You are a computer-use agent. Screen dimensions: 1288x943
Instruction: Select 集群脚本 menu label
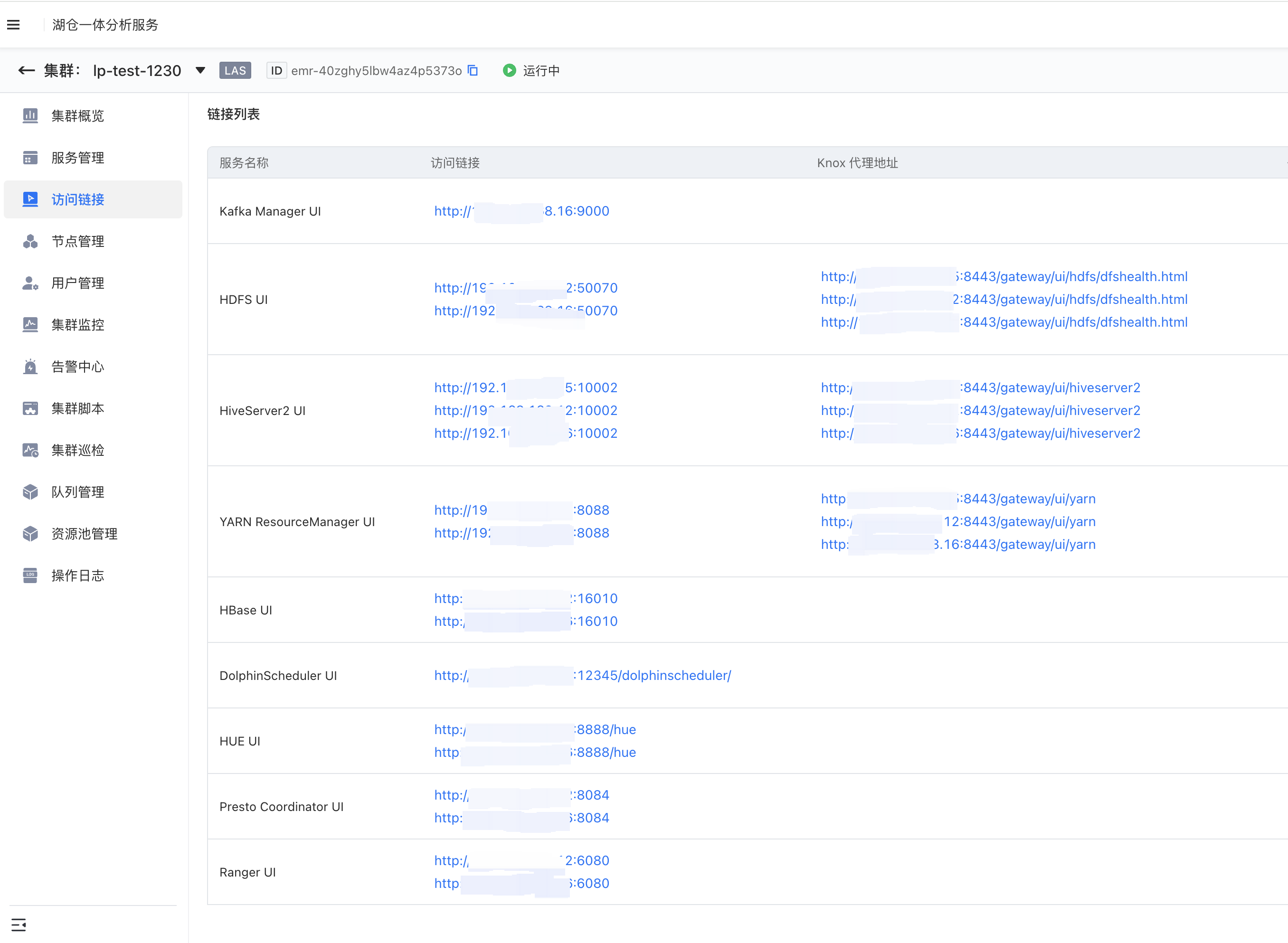coord(77,408)
